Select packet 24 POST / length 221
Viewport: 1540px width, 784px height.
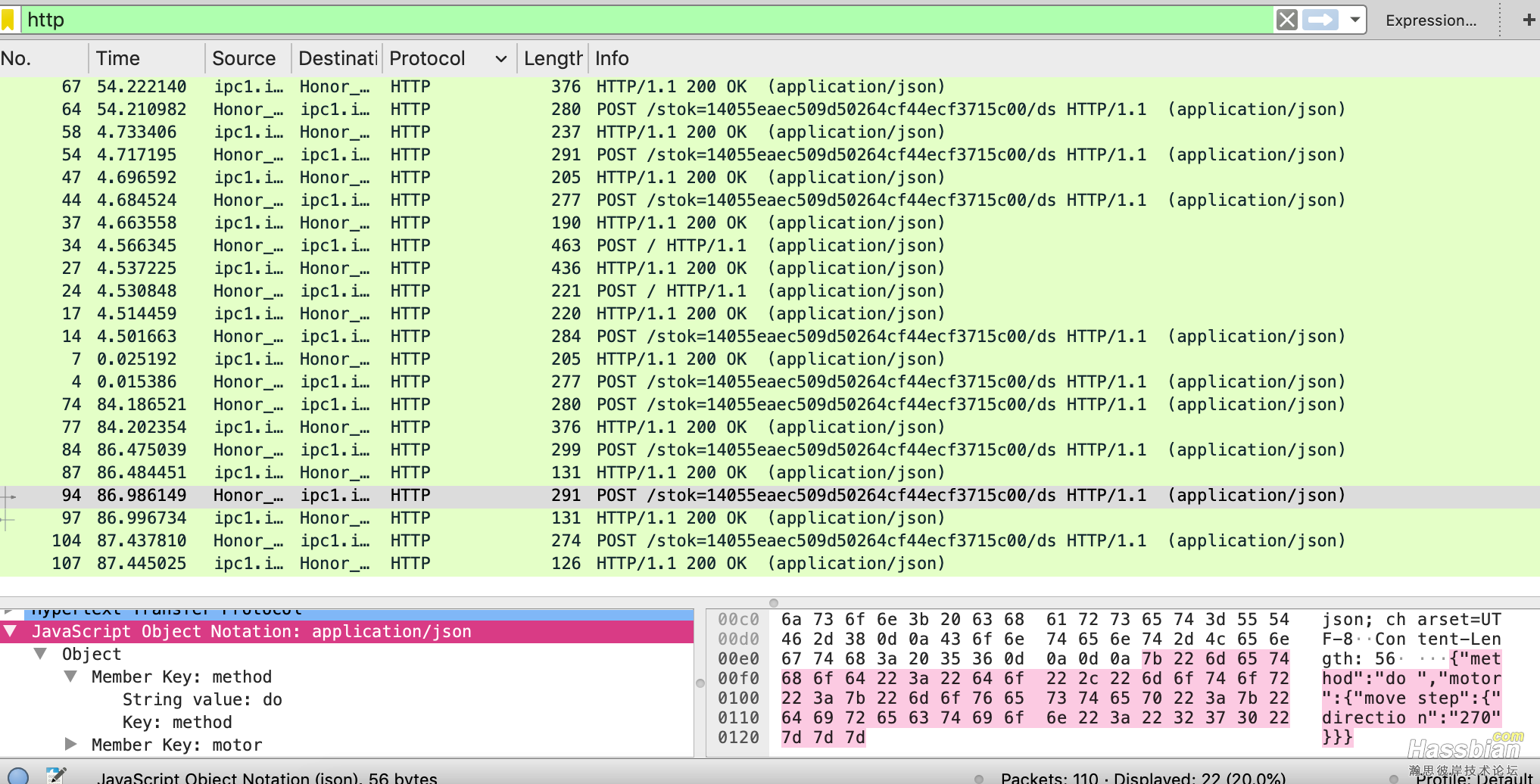(x=770, y=291)
